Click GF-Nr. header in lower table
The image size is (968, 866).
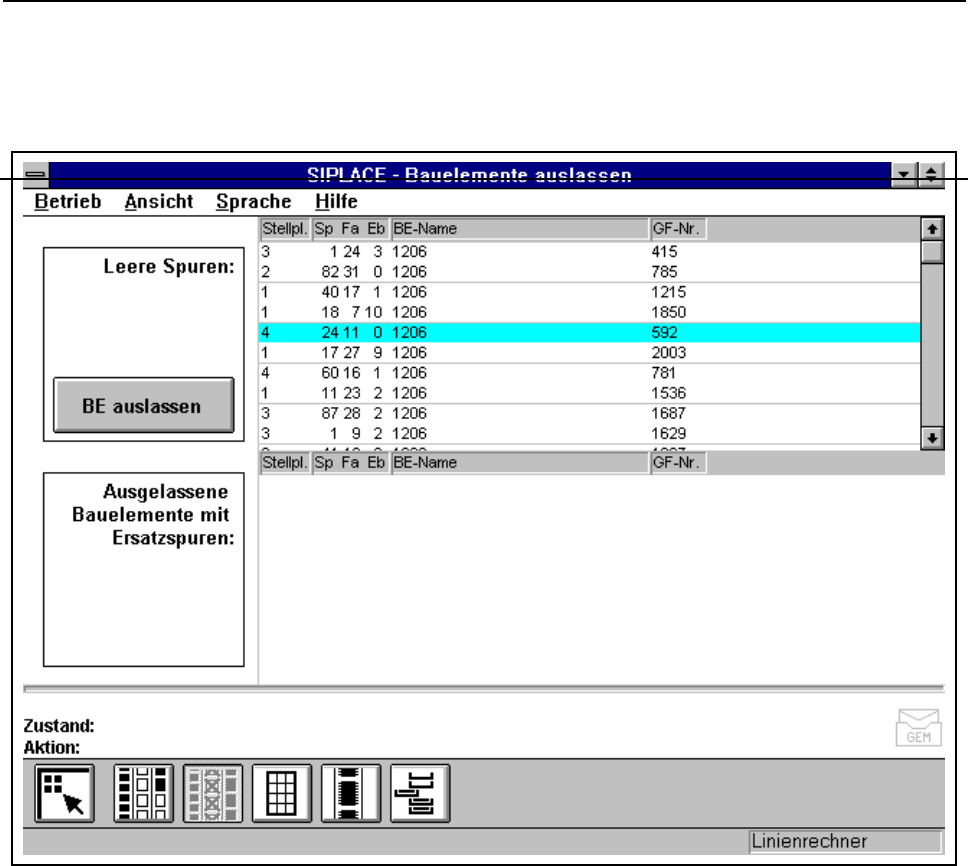click(x=678, y=463)
